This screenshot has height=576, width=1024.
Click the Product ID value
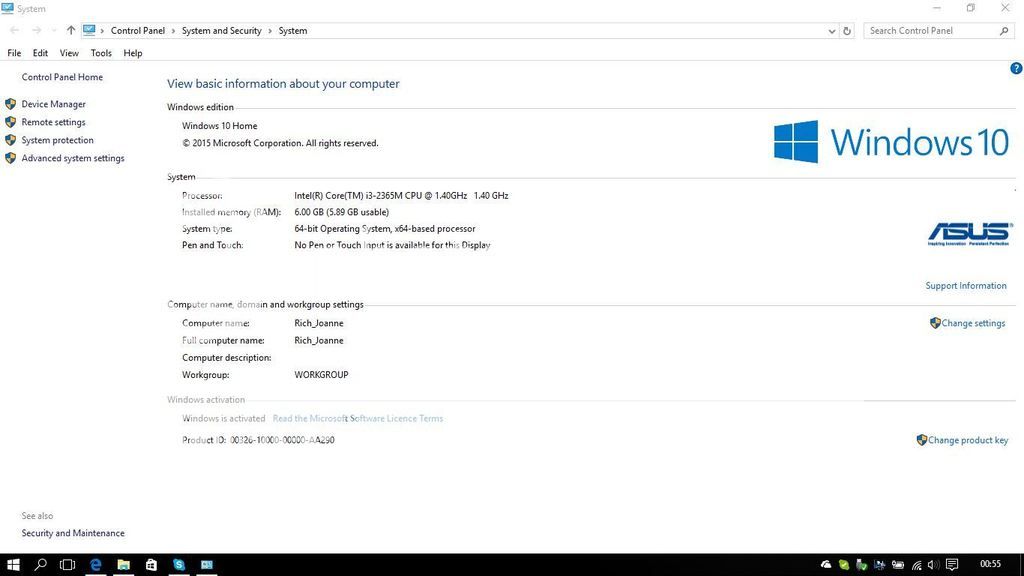point(282,440)
